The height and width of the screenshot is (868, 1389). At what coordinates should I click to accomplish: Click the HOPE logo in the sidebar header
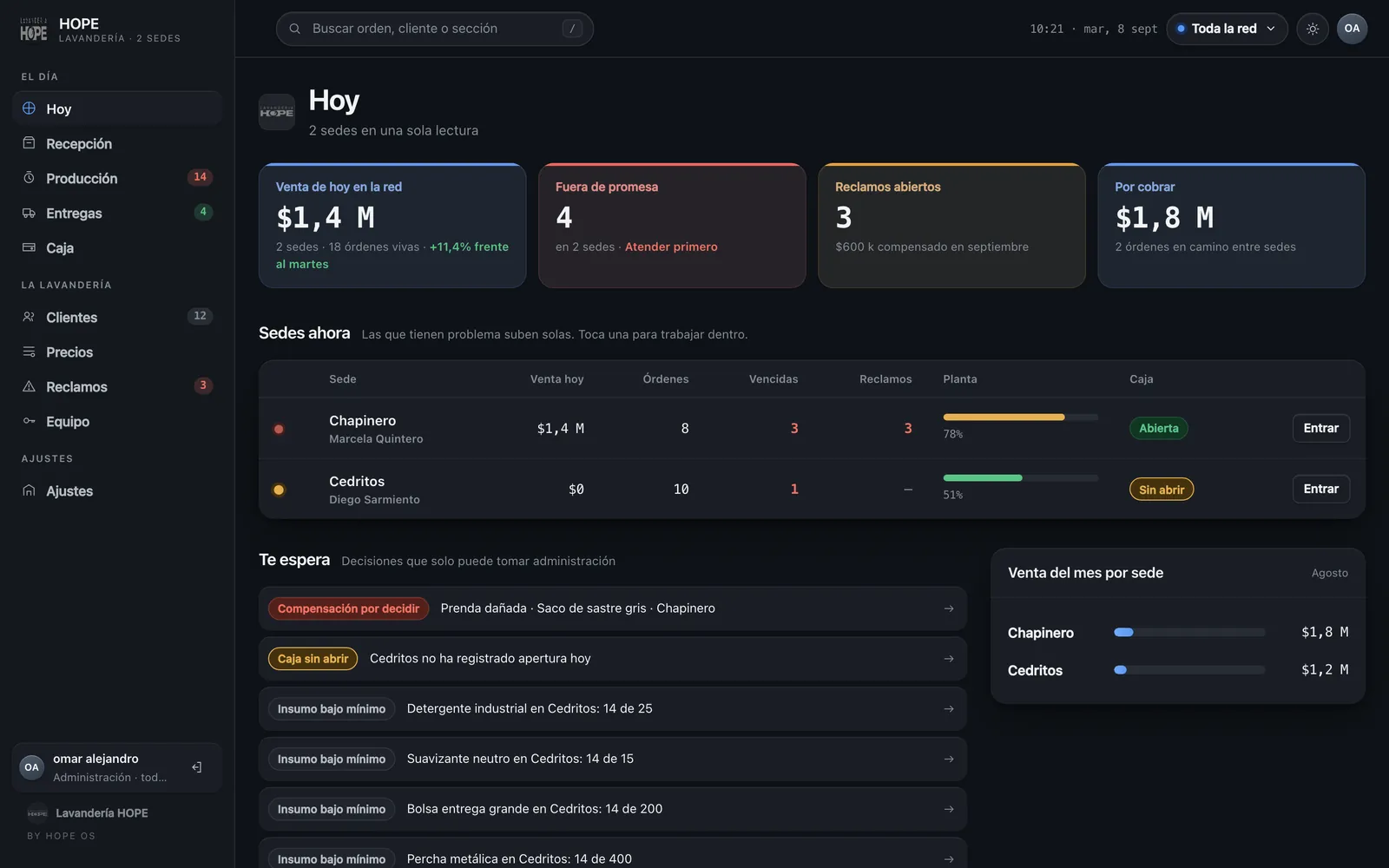(34, 30)
